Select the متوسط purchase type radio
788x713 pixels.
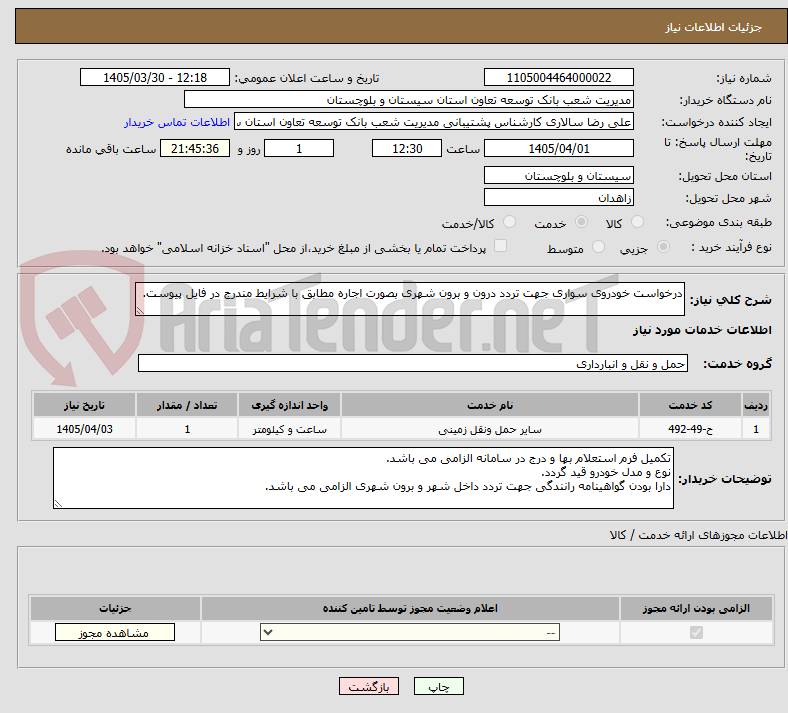click(x=598, y=247)
